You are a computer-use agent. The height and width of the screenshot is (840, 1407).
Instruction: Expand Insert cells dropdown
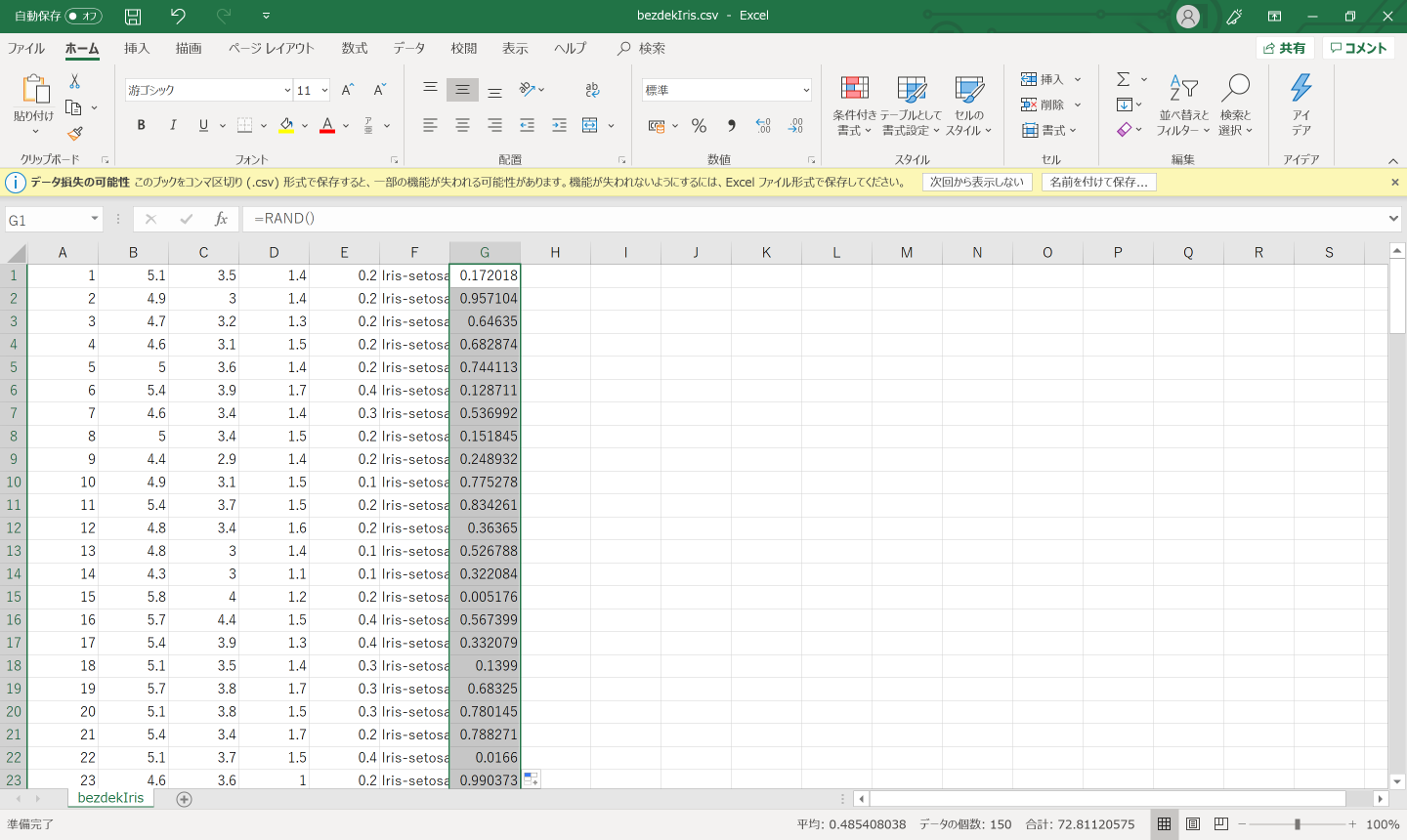(x=1078, y=79)
